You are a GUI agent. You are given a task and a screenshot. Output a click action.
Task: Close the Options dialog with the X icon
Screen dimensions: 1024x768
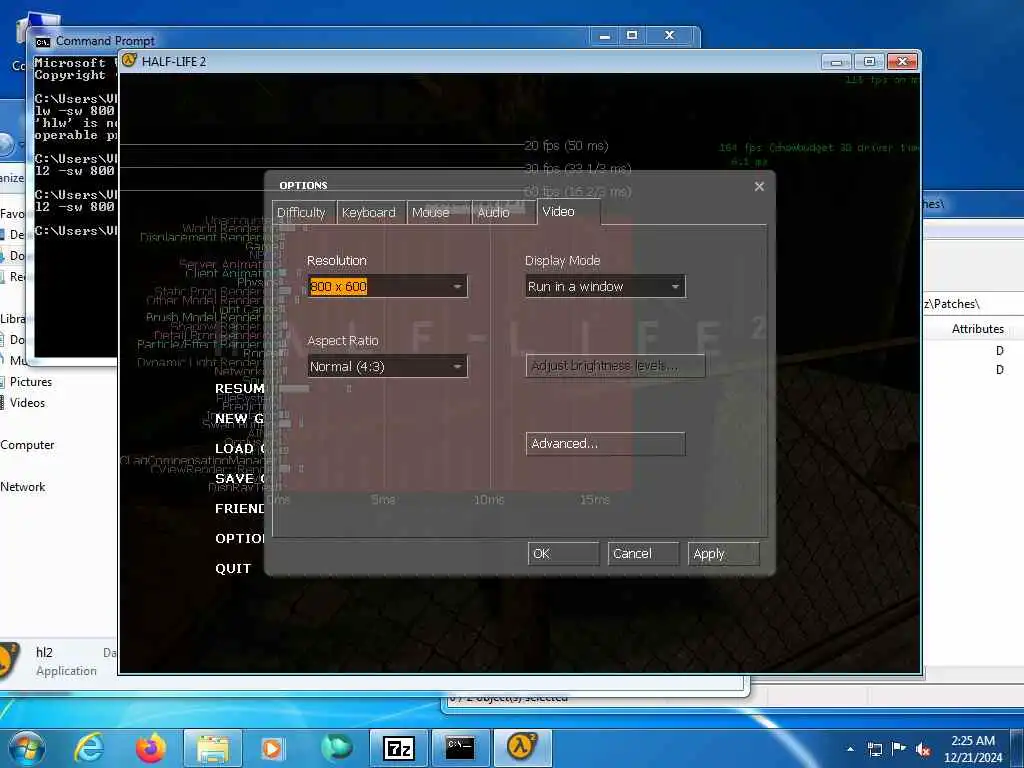point(759,187)
